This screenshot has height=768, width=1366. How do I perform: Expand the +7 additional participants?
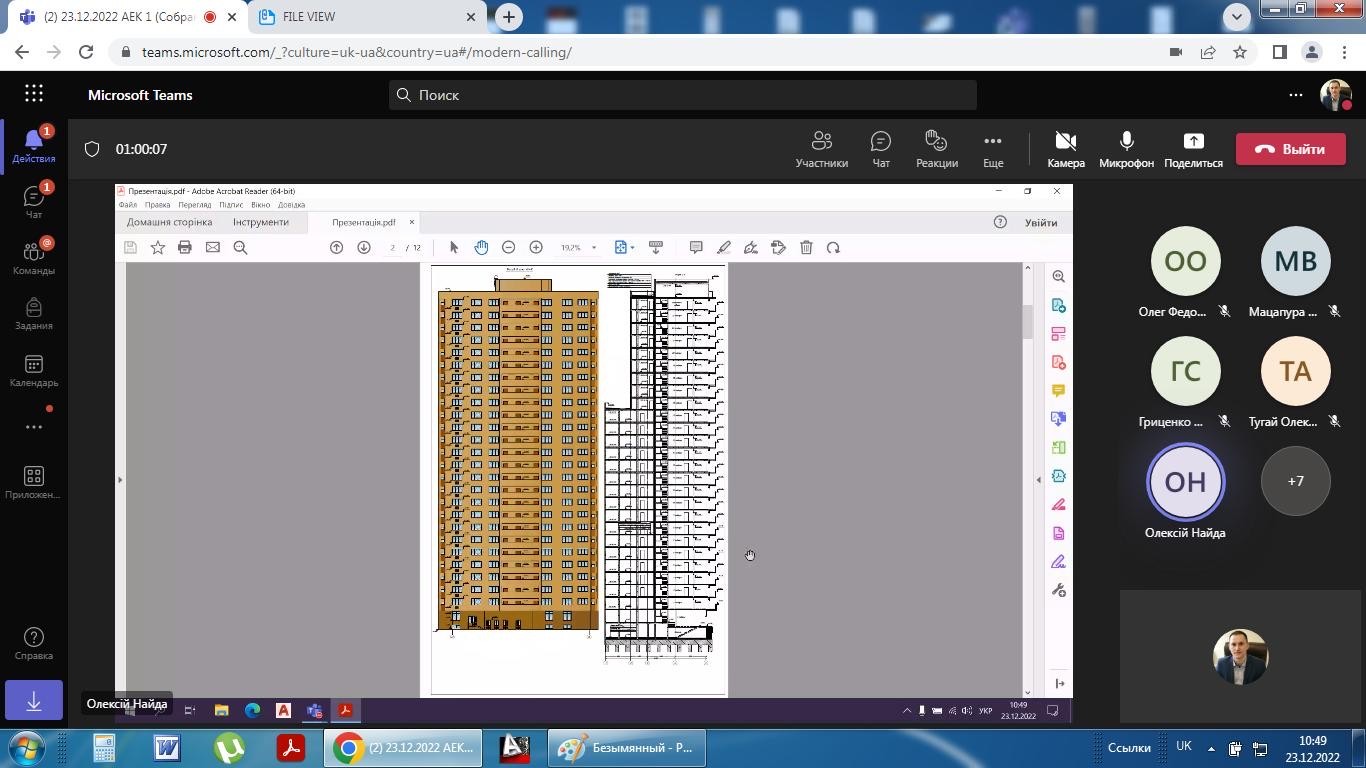pyautogui.click(x=1295, y=481)
